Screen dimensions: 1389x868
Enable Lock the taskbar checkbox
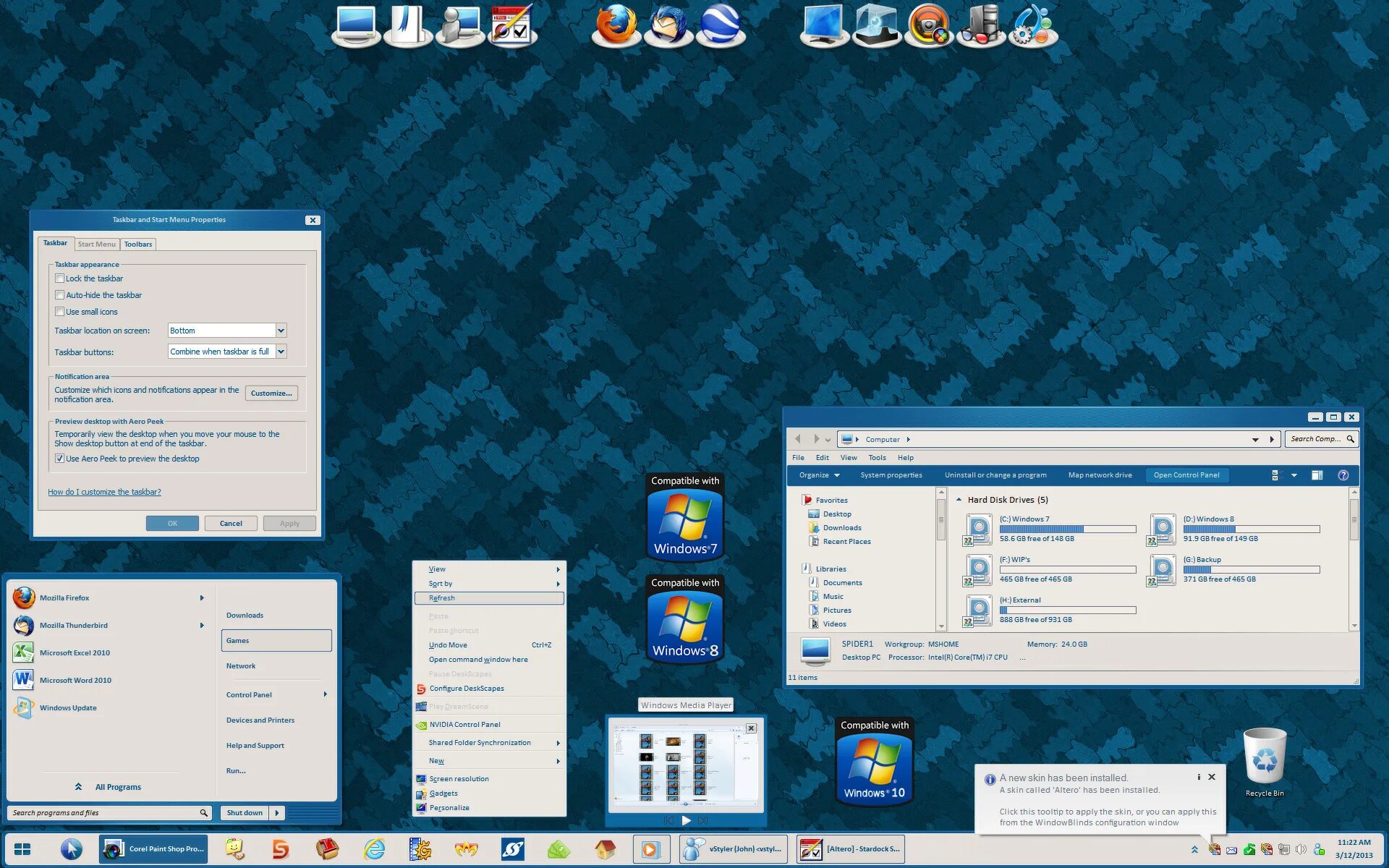60,278
